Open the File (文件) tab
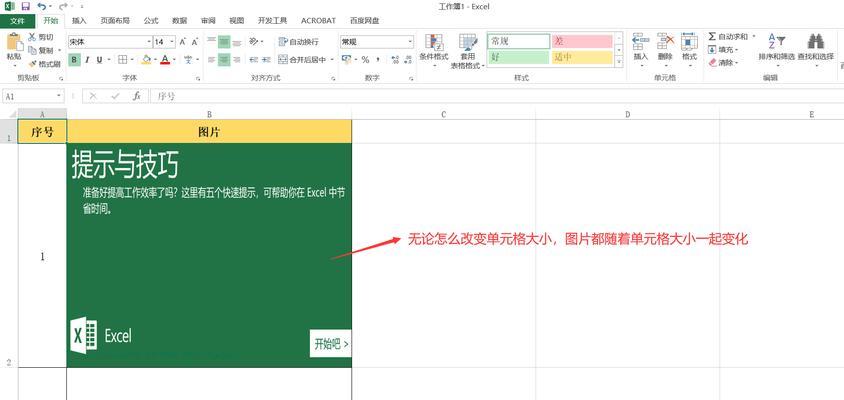The width and height of the screenshot is (844, 400). [17, 20]
